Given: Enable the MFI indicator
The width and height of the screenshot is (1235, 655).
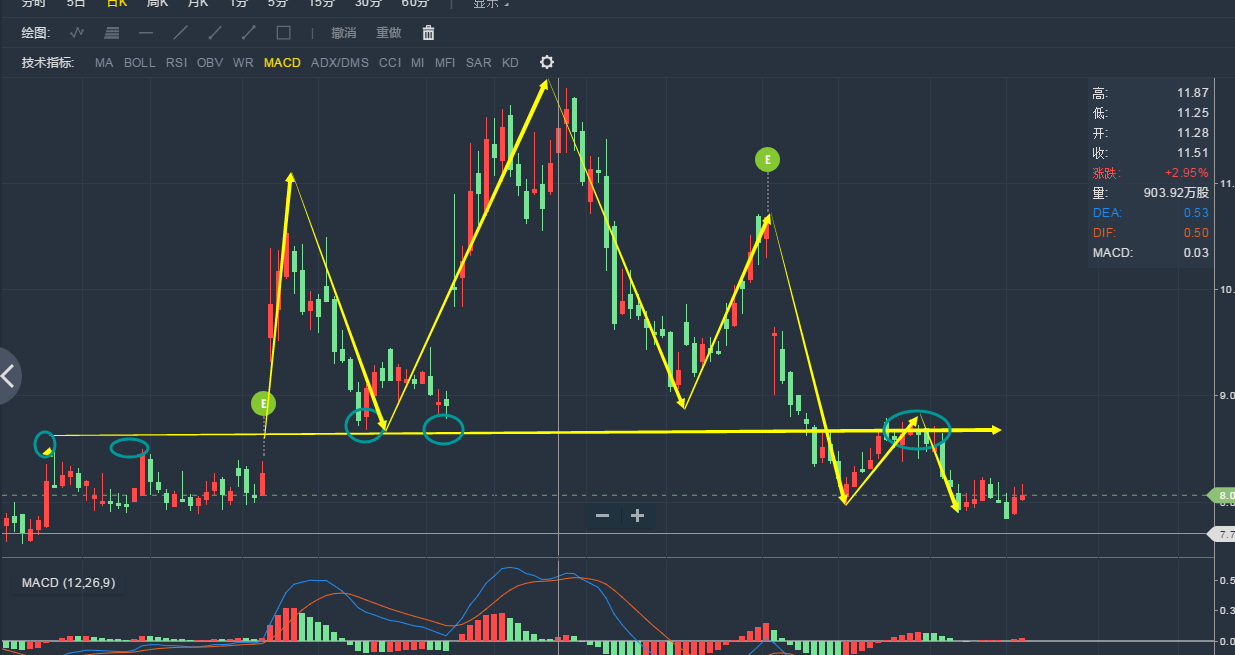Looking at the screenshot, I should (445, 62).
